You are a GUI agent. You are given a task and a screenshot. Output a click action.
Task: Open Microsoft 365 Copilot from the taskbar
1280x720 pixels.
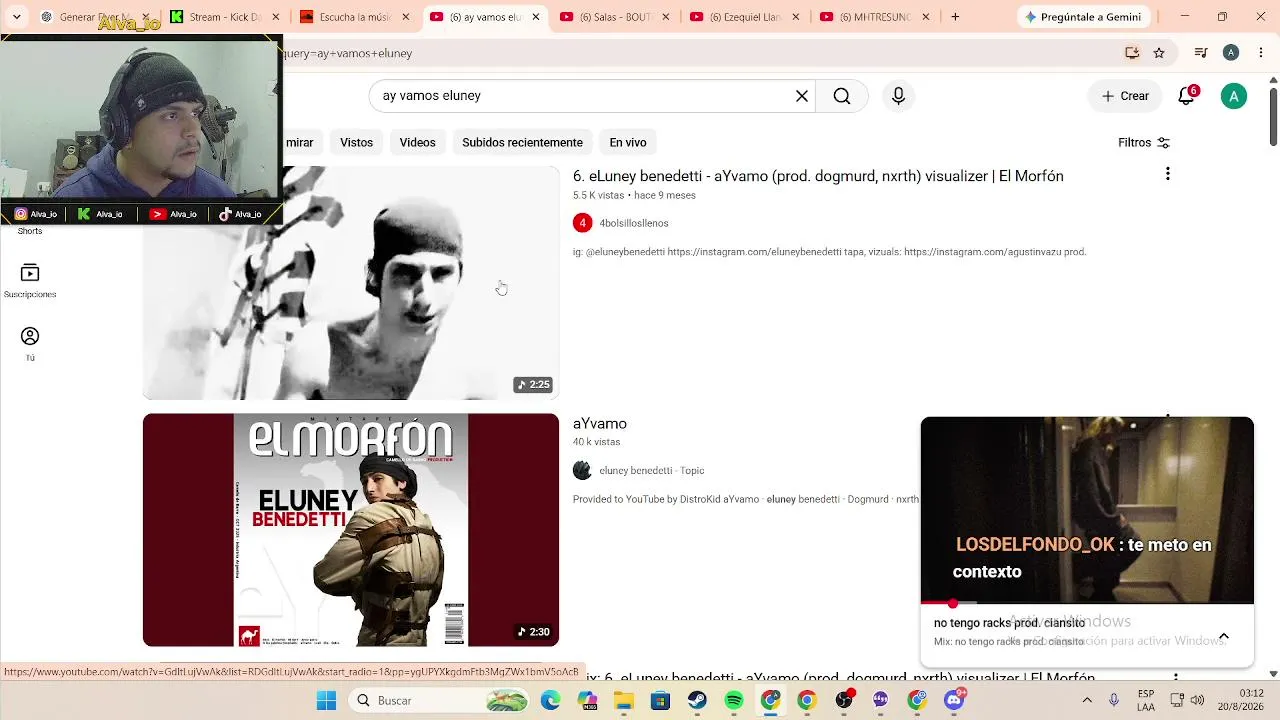point(587,701)
